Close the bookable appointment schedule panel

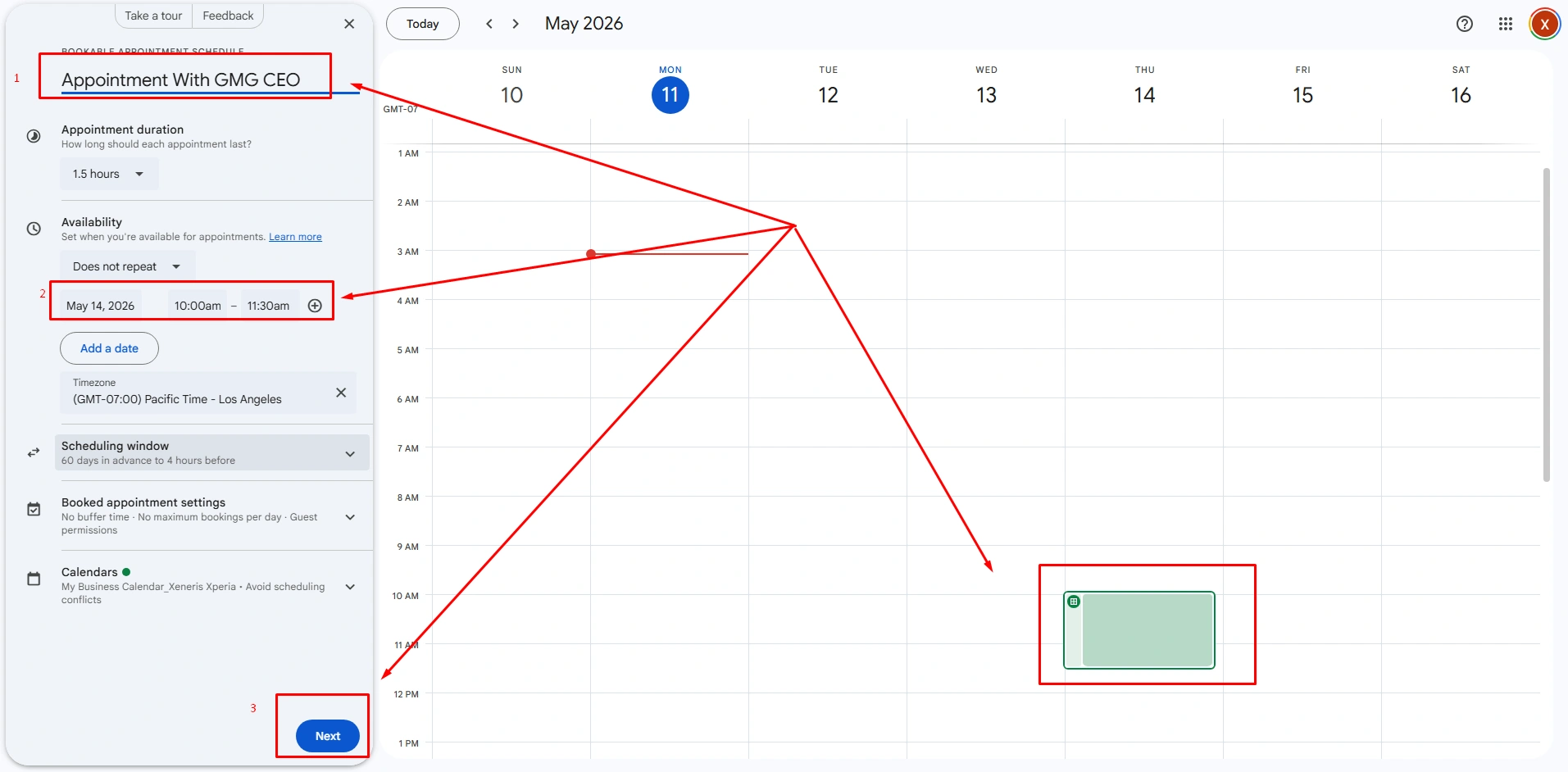(349, 24)
